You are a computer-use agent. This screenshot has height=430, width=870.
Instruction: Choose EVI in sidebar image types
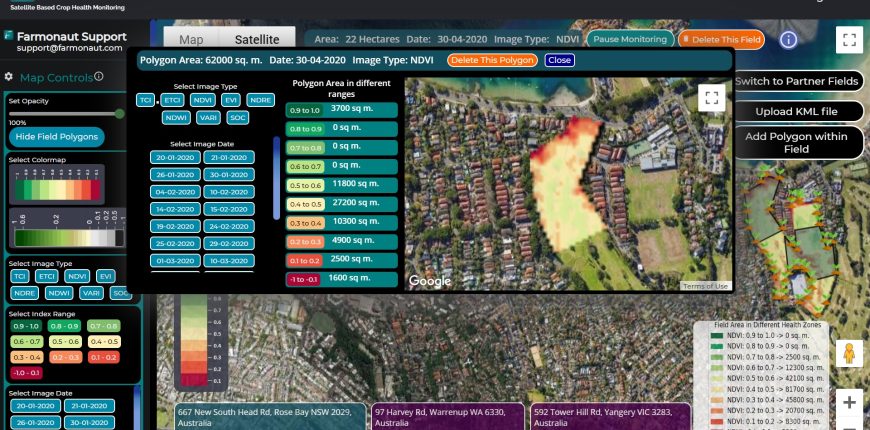pos(105,276)
